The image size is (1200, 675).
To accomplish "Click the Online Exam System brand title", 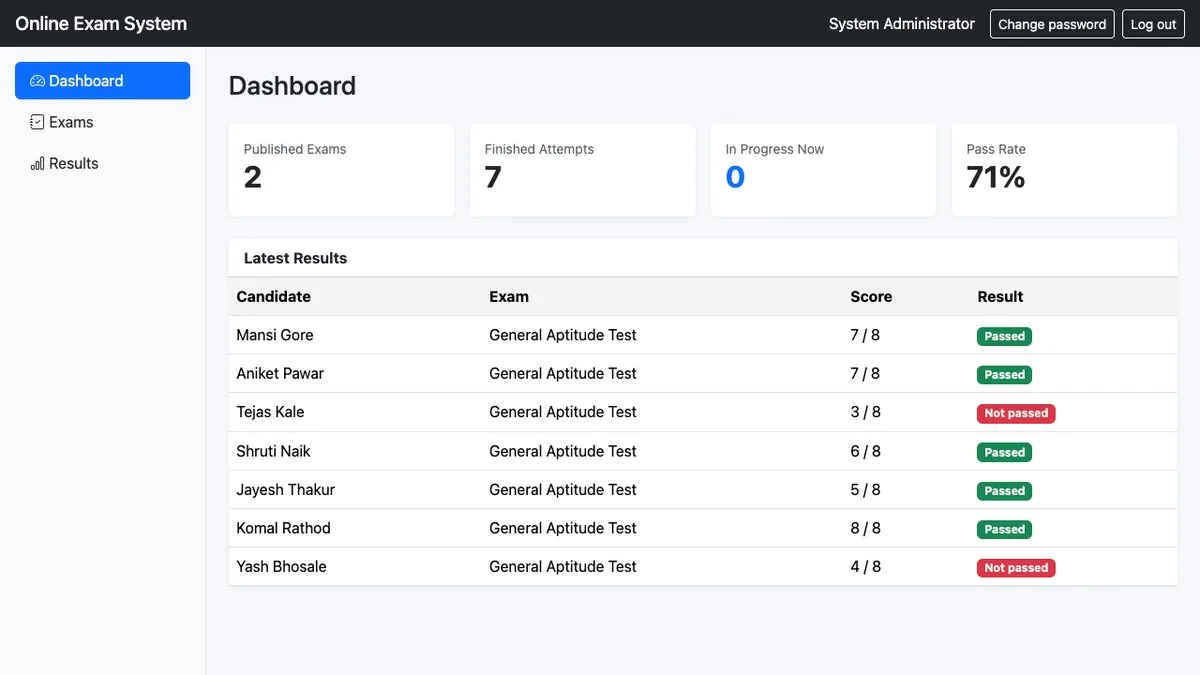I will click(101, 23).
